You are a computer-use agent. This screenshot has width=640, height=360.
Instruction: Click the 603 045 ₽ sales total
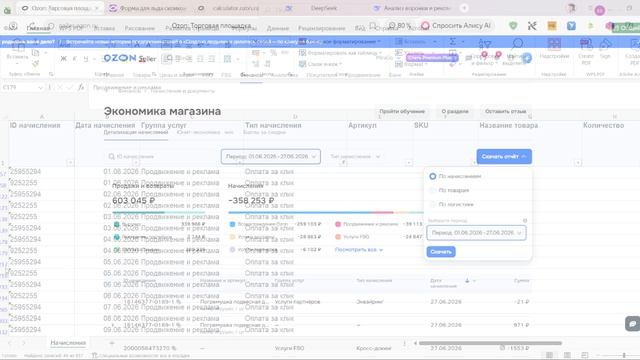133,201
